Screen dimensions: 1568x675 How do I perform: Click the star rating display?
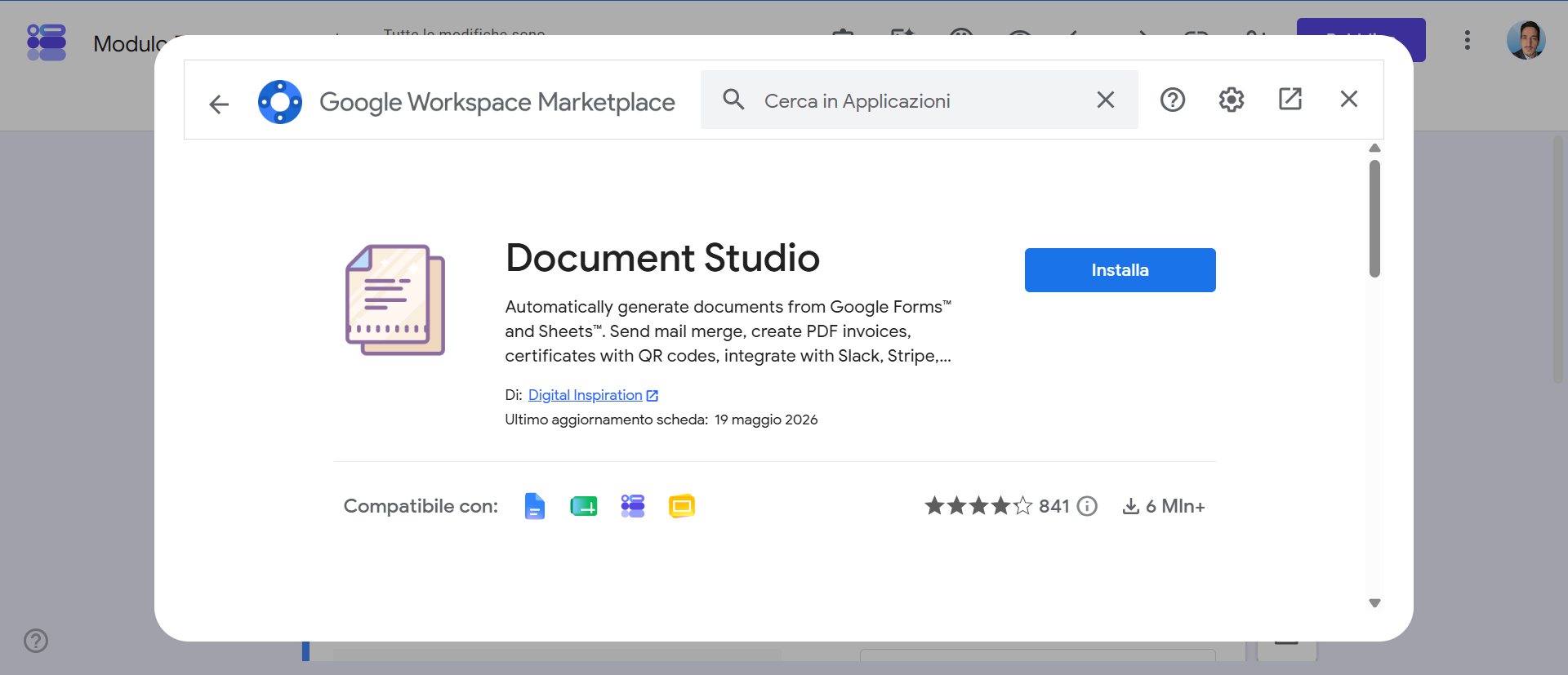[x=978, y=506]
